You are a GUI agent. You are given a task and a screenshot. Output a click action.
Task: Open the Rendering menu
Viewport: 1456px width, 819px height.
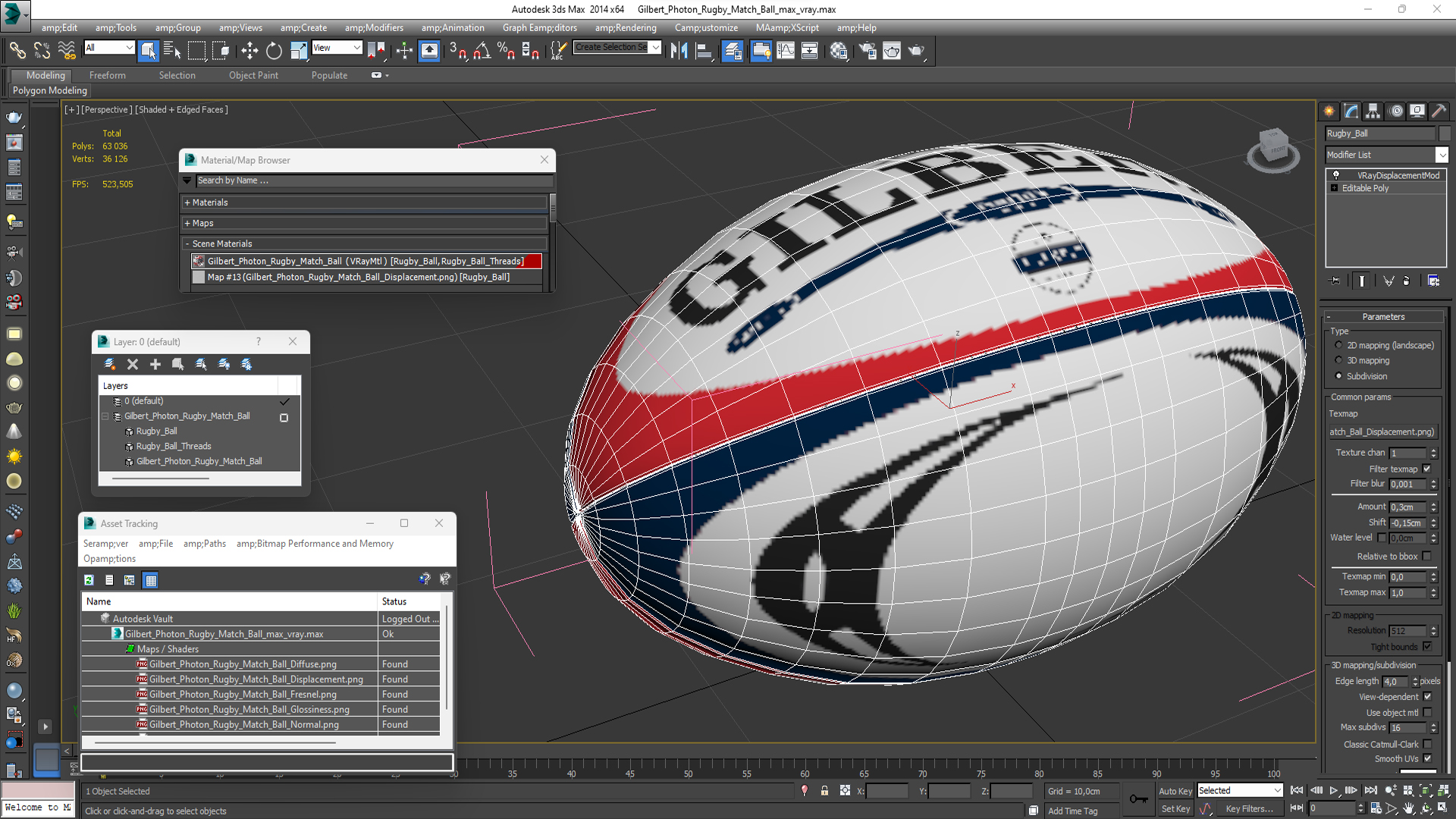tap(625, 28)
